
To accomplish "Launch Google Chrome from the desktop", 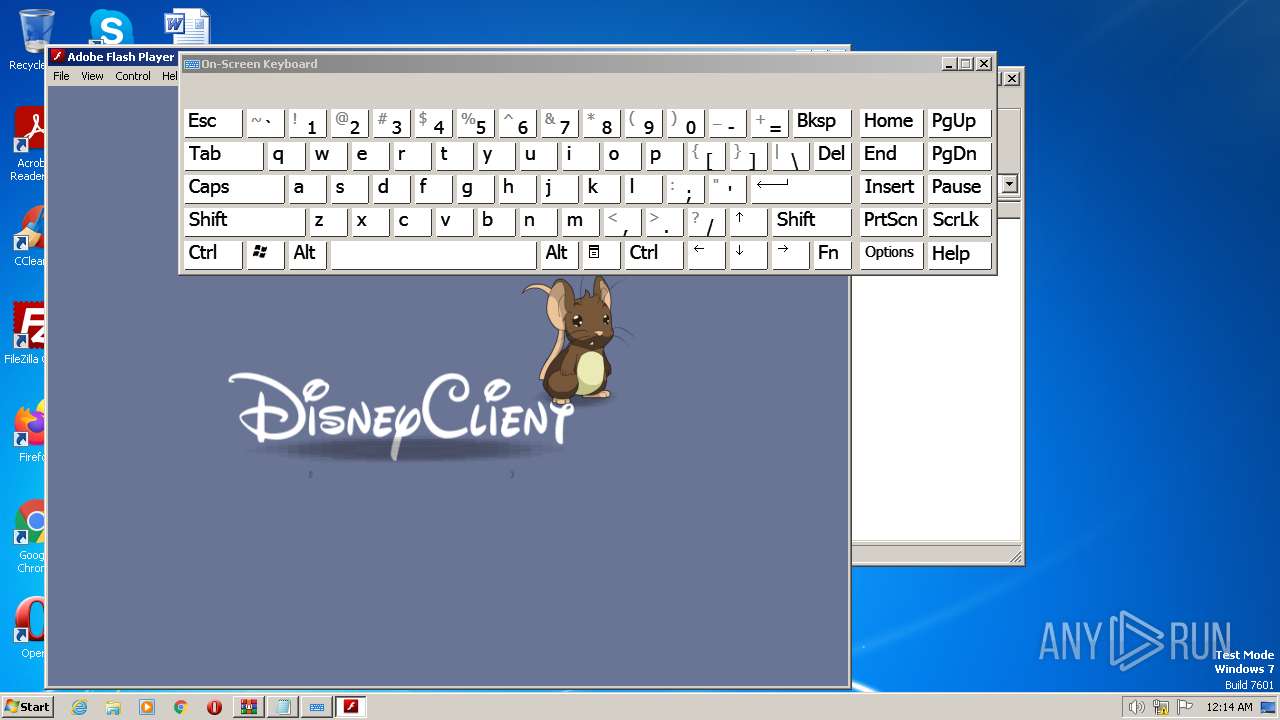I will [30, 538].
